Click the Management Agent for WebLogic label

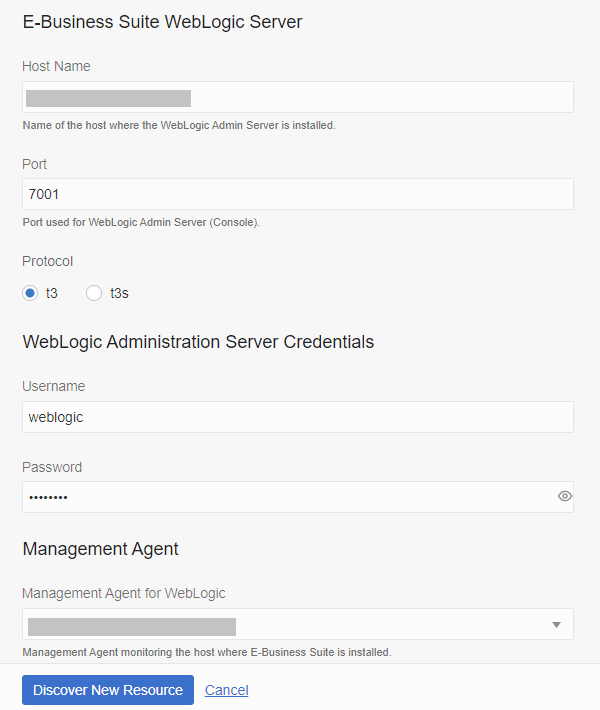click(124, 593)
